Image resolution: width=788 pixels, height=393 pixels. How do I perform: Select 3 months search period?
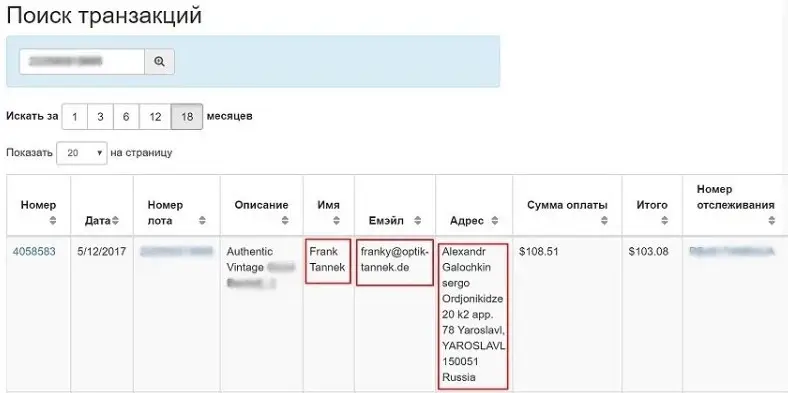click(101, 117)
